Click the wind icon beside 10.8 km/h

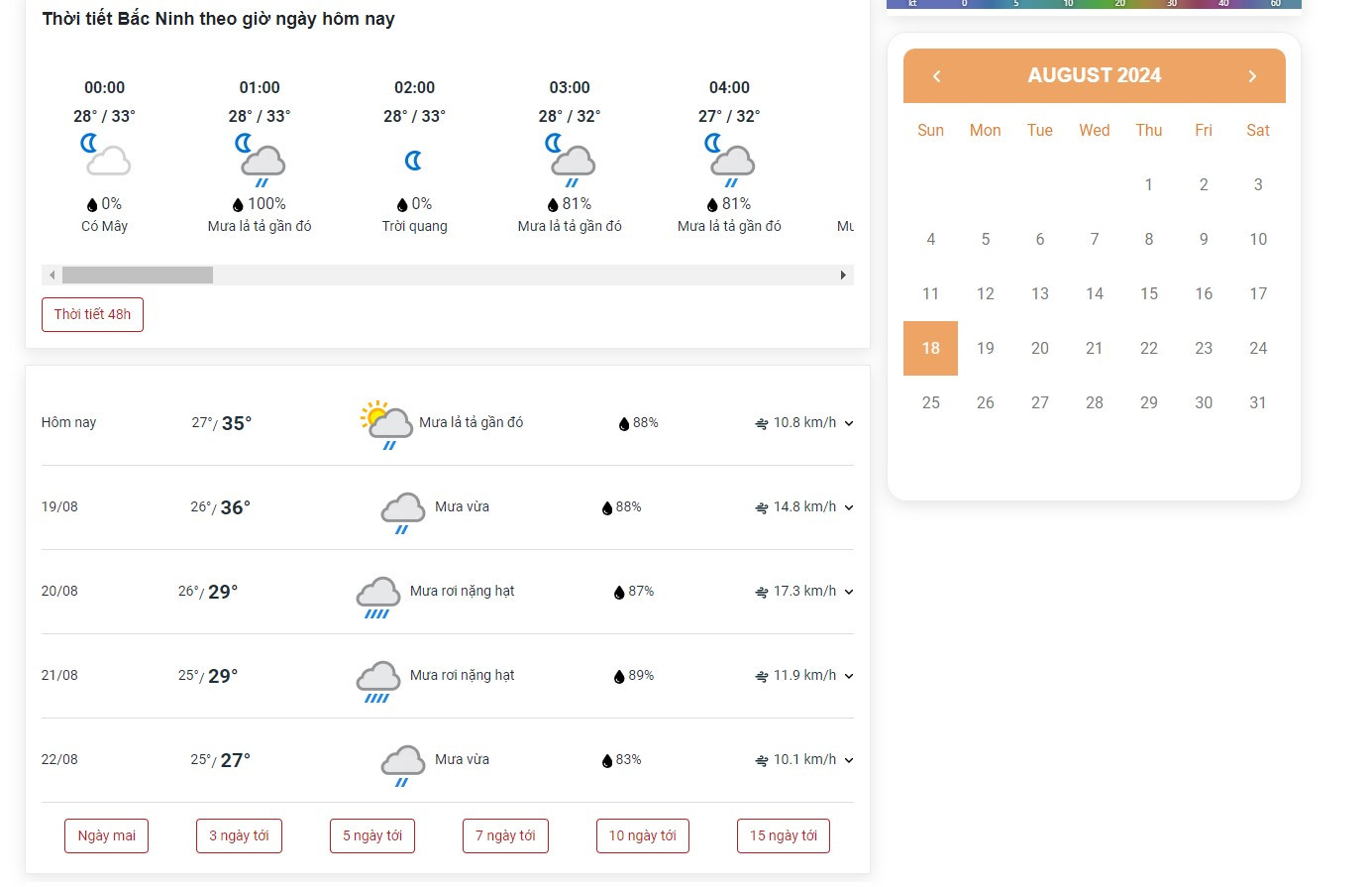pyautogui.click(x=762, y=423)
